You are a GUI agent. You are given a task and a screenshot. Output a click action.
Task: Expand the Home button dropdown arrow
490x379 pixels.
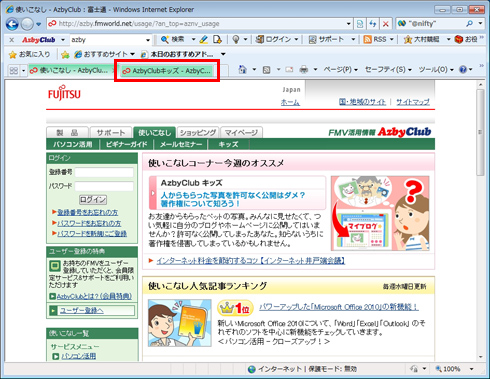click(x=254, y=70)
